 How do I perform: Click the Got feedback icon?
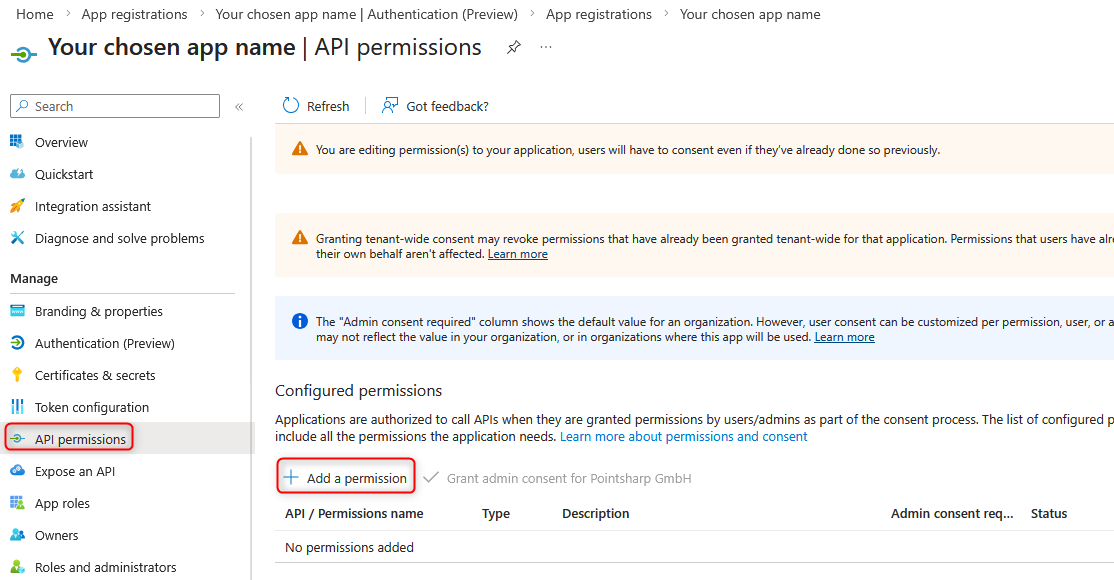390,106
